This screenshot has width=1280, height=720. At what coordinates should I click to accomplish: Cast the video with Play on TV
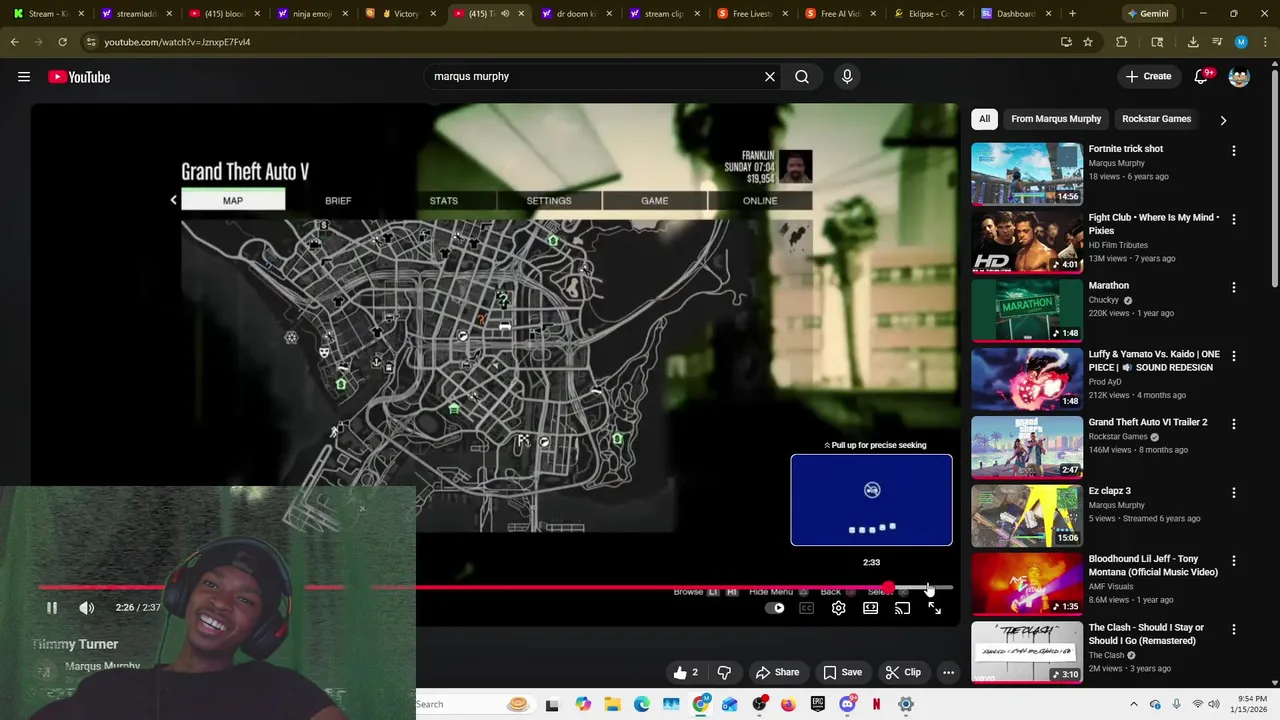(x=902, y=608)
